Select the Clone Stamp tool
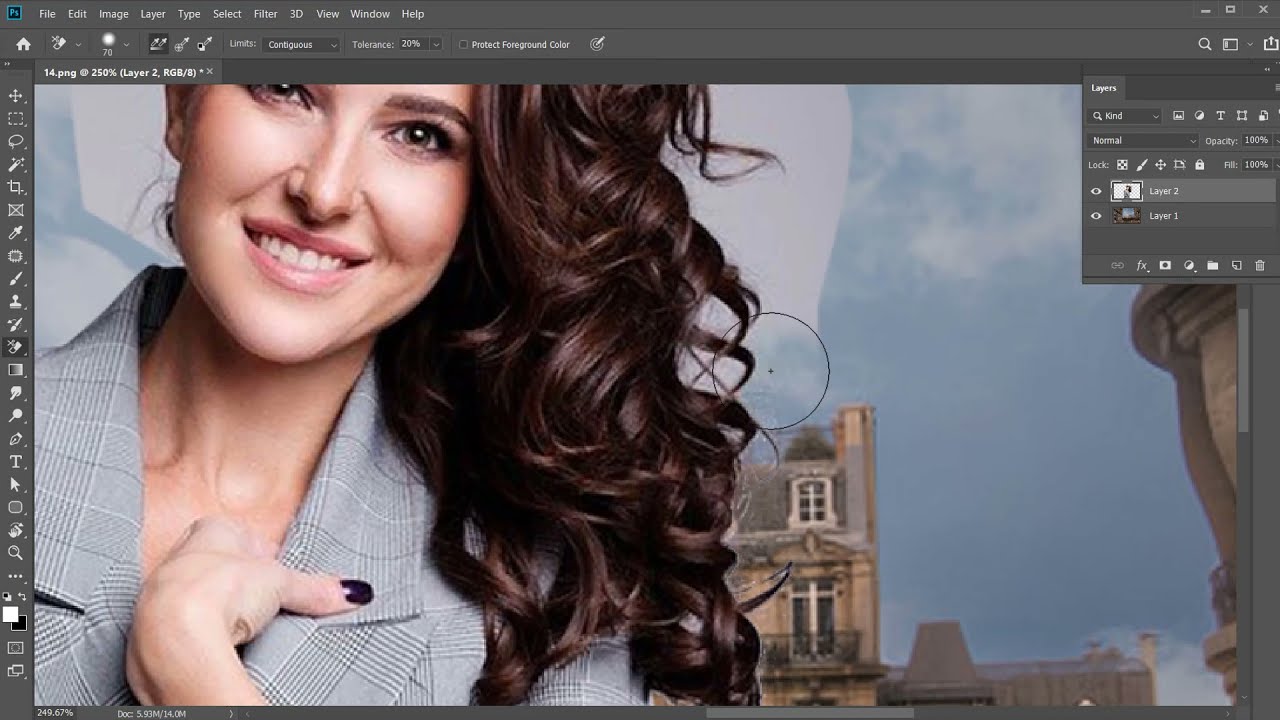The width and height of the screenshot is (1280, 720). pos(16,302)
